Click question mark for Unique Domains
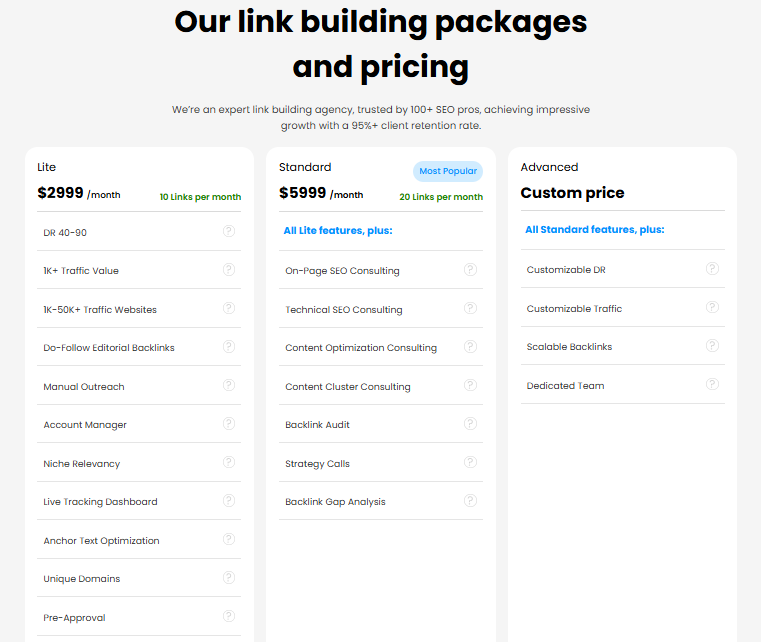 pyautogui.click(x=229, y=577)
